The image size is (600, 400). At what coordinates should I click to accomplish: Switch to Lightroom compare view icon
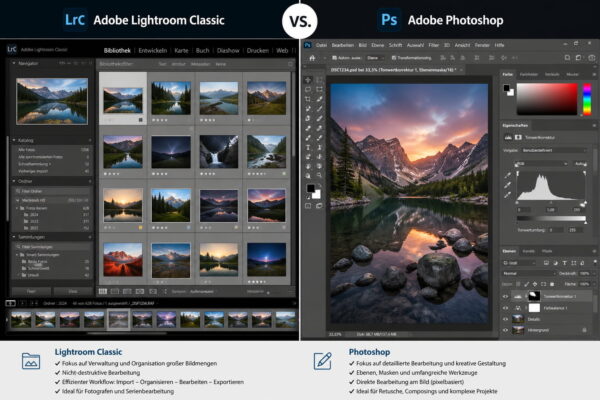click(x=127, y=292)
